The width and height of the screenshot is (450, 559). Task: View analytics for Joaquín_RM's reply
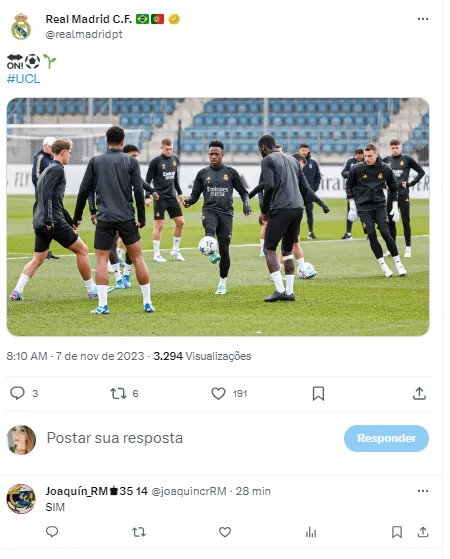tap(311, 532)
